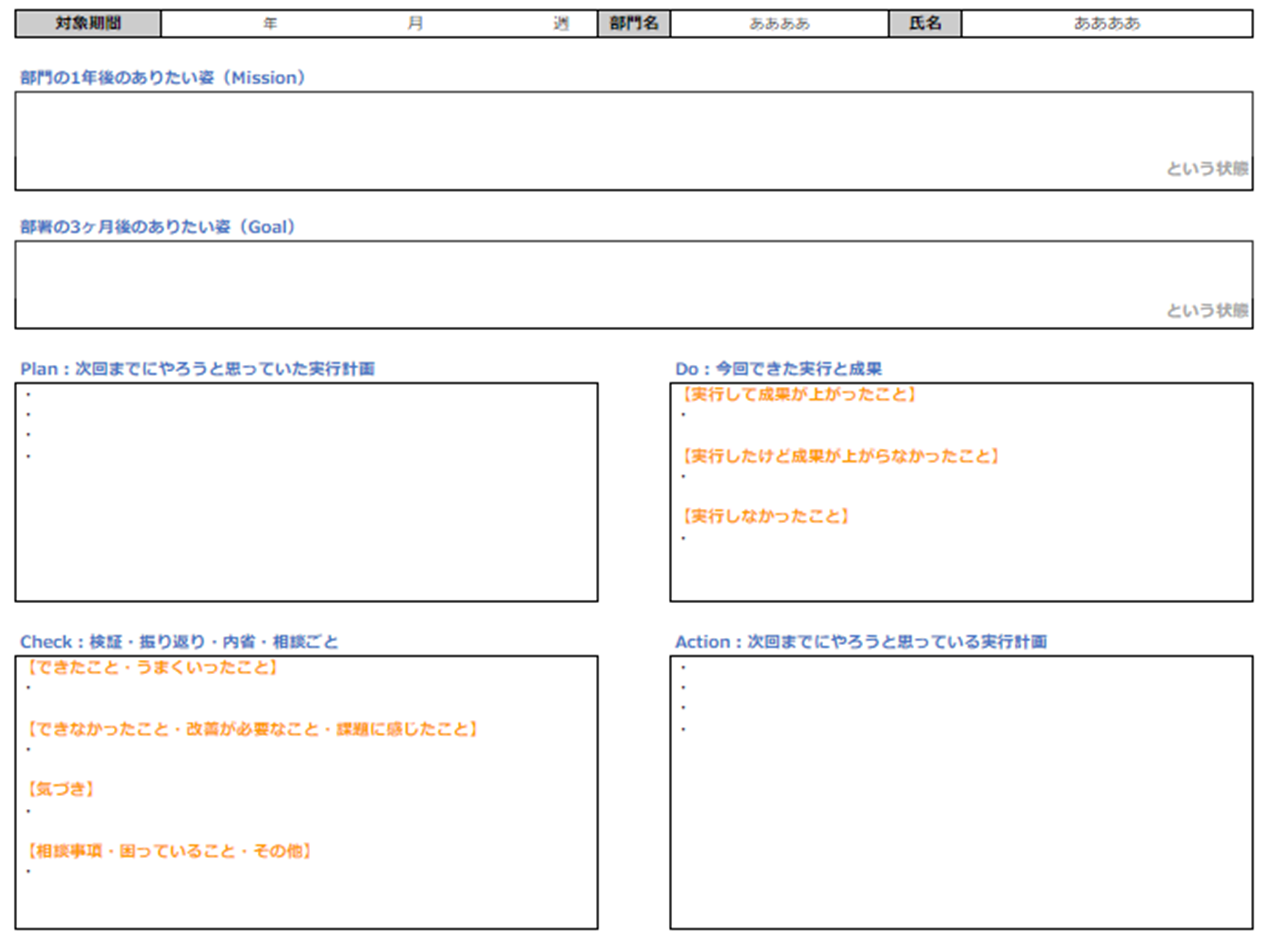Click the 対象期間 header cell
The width and height of the screenshot is (1270, 939).
click(x=88, y=24)
